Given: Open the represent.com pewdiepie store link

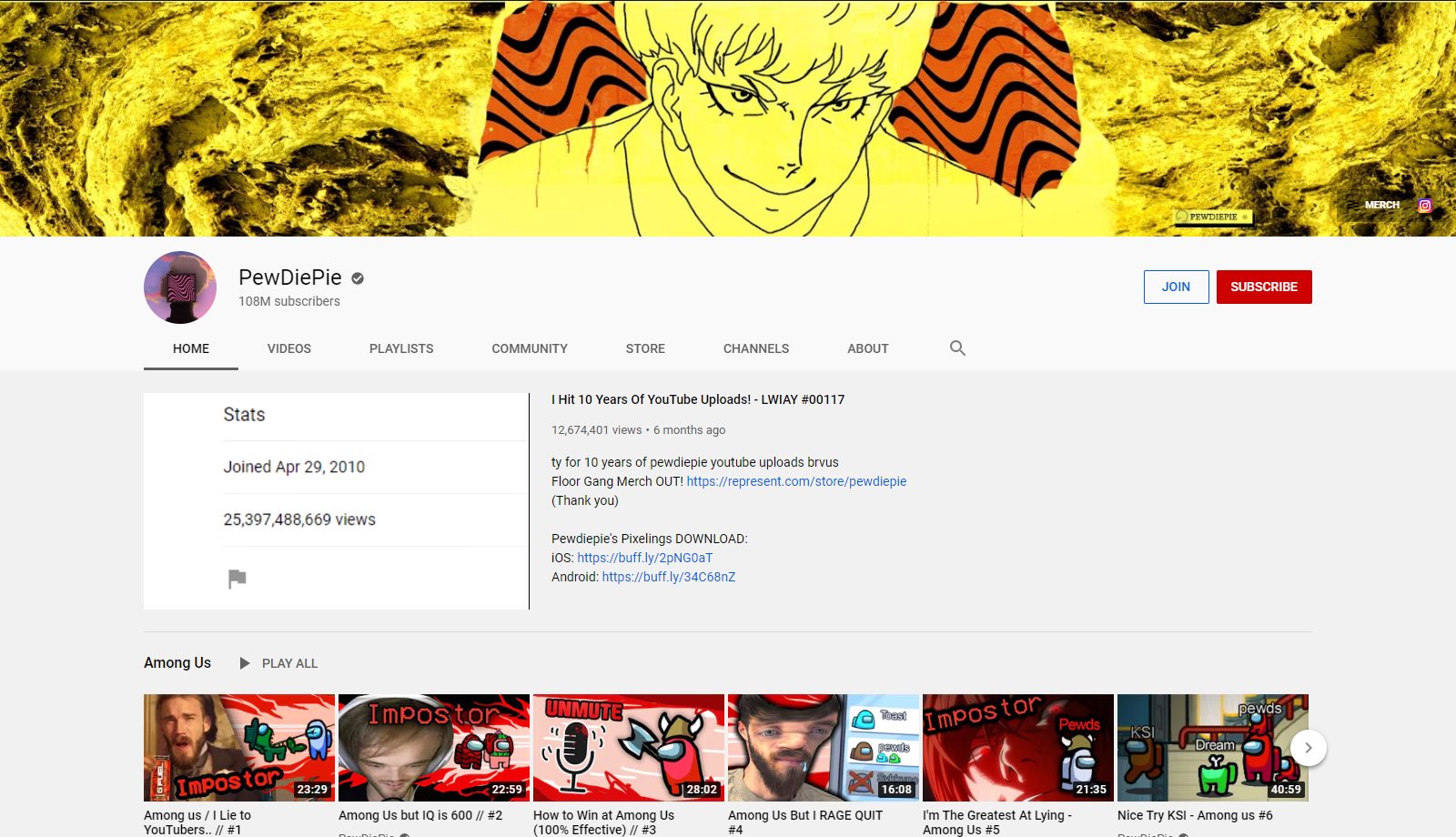Looking at the screenshot, I should [x=796, y=481].
